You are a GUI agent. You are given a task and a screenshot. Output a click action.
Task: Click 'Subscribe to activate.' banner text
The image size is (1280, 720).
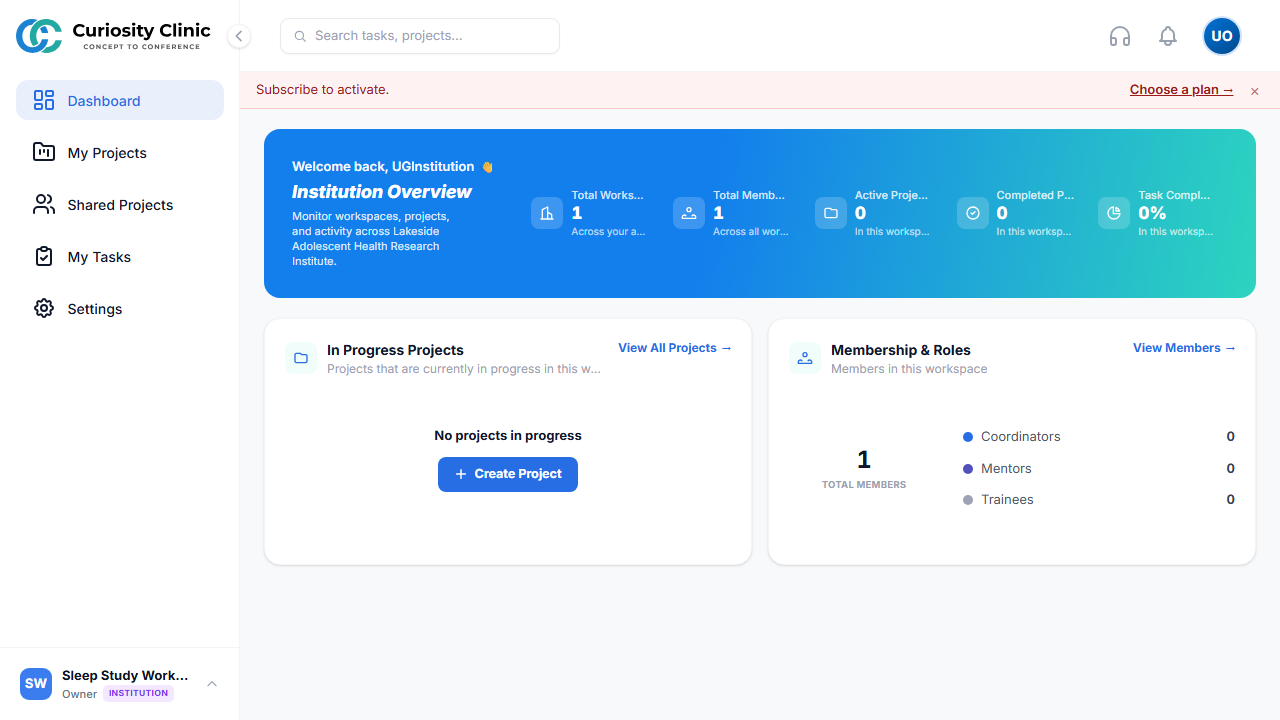(x=322, y=90)
